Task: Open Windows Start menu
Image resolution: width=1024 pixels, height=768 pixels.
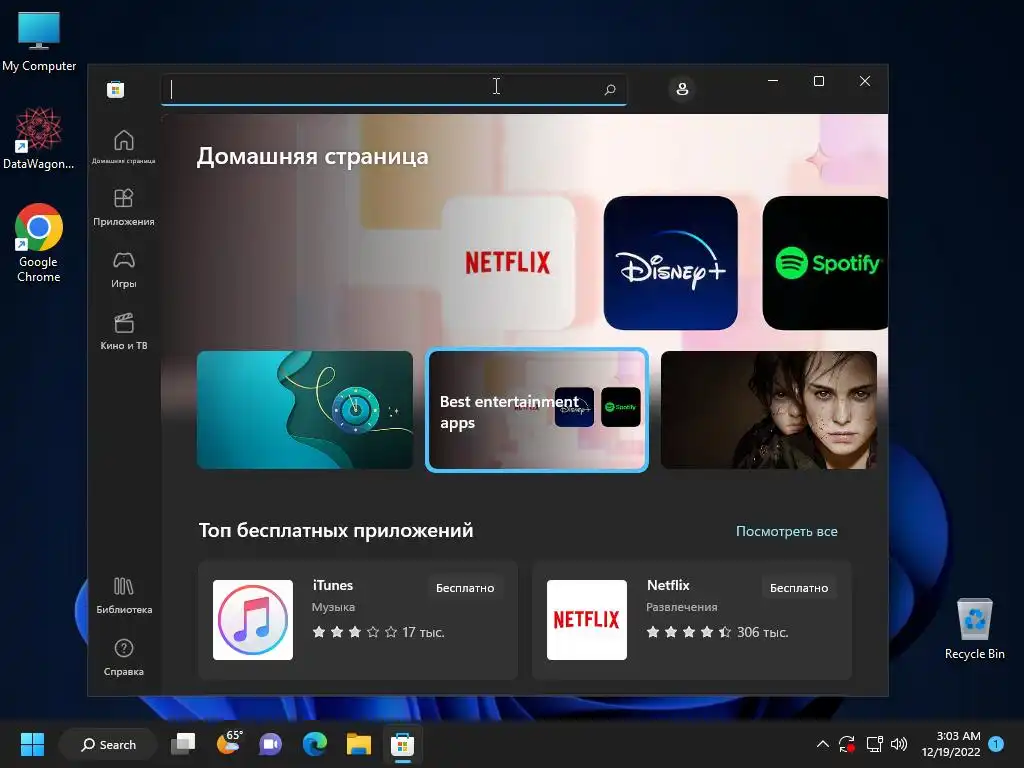Action: point(32,744)
